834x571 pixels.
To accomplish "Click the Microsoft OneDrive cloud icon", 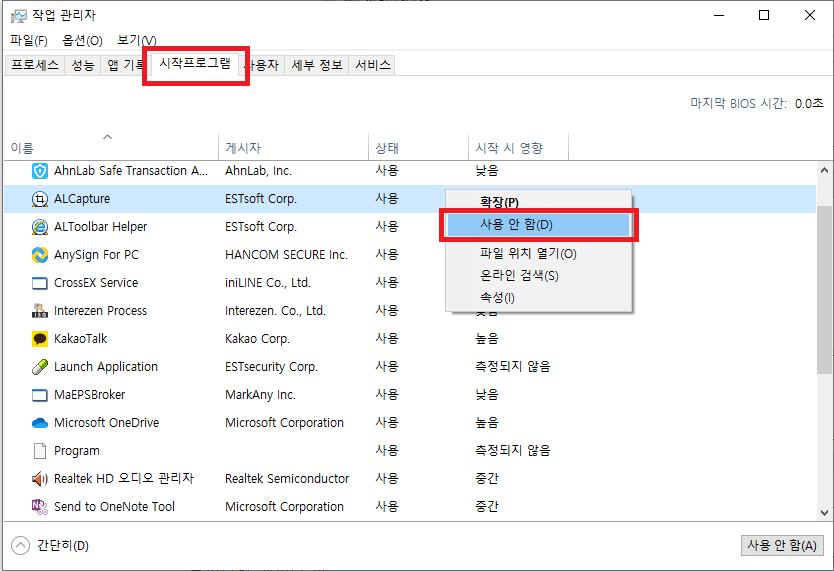I will point(40,423).
